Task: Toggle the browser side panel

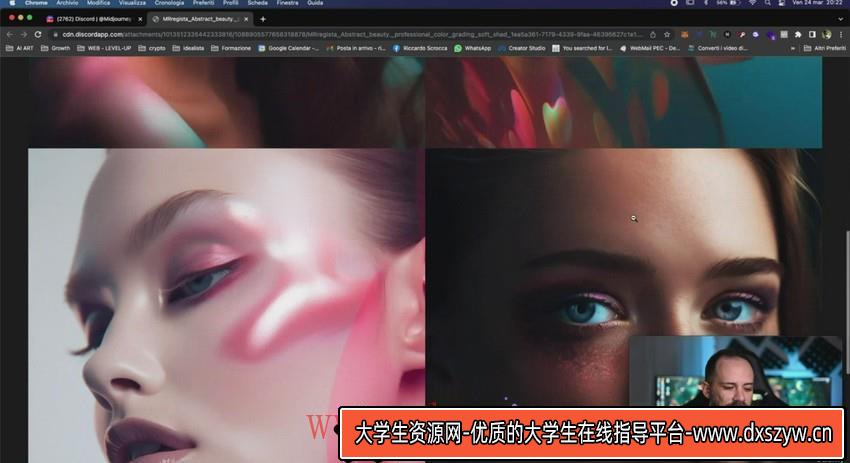Action: tap(812, 34)
